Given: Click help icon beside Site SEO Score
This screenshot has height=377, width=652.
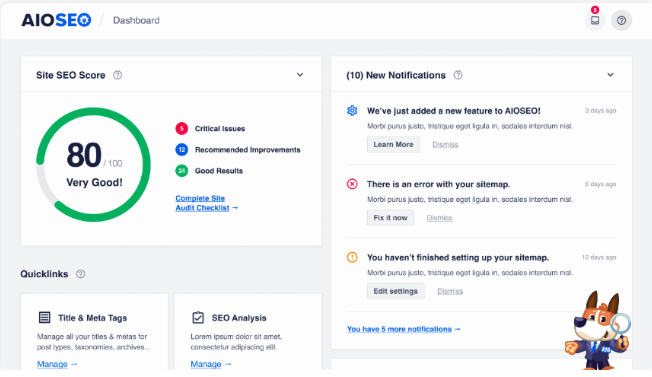Looking at the screenshot, I should (x=118, y=75).
